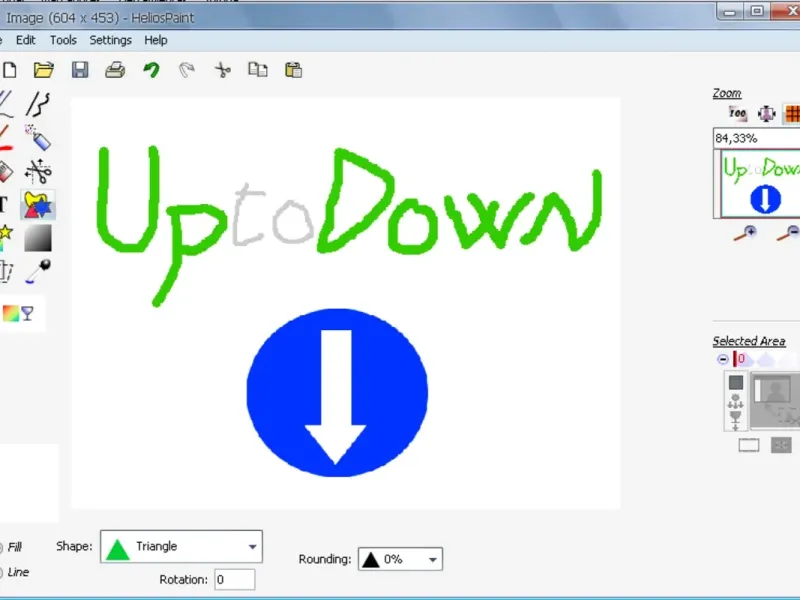This screenshot has height=600, width=800.
Task: Click the zoom preview thumbnail
Action: tap(760, 184)
